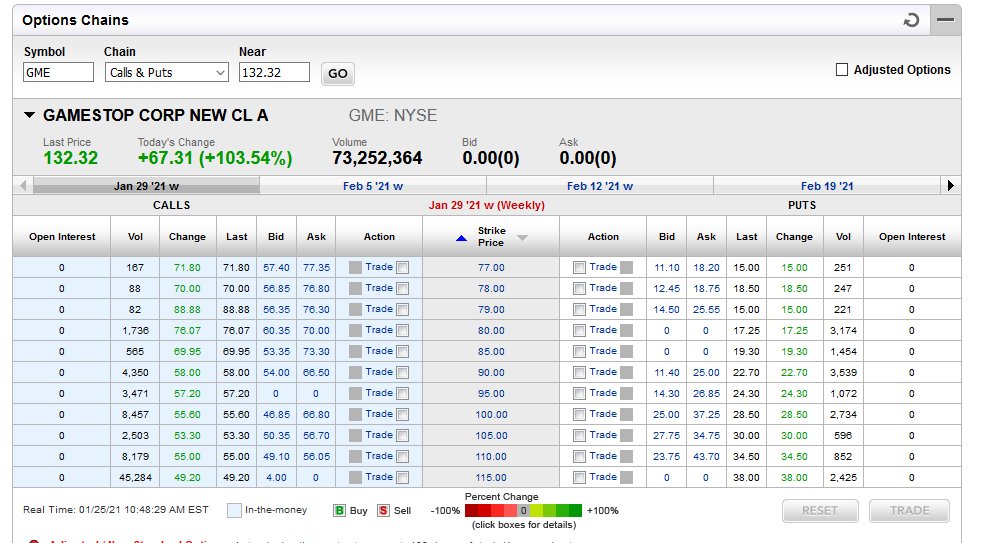Image resolution: width=1001 pixels, height=543 pixels.
Task: Open the 95.00 strike price link
Action: pyautogui.click(x=491, y=394)
